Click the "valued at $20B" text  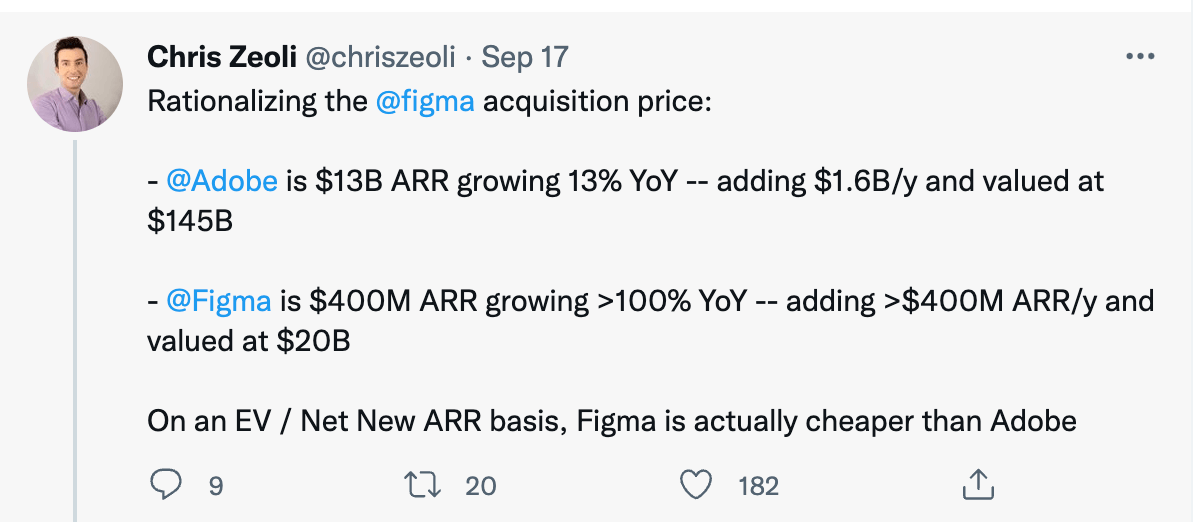248,340
